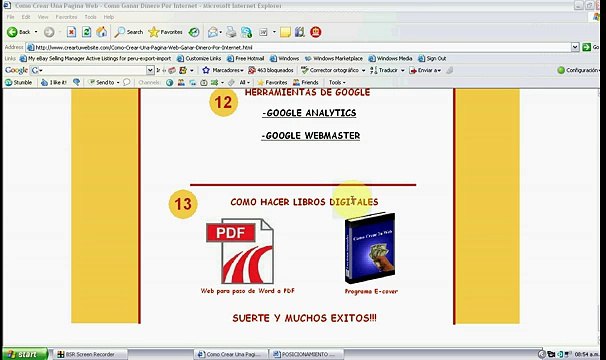Print the page with the printer icon
This screenshot has width=606, height=360.
[231, 32]
